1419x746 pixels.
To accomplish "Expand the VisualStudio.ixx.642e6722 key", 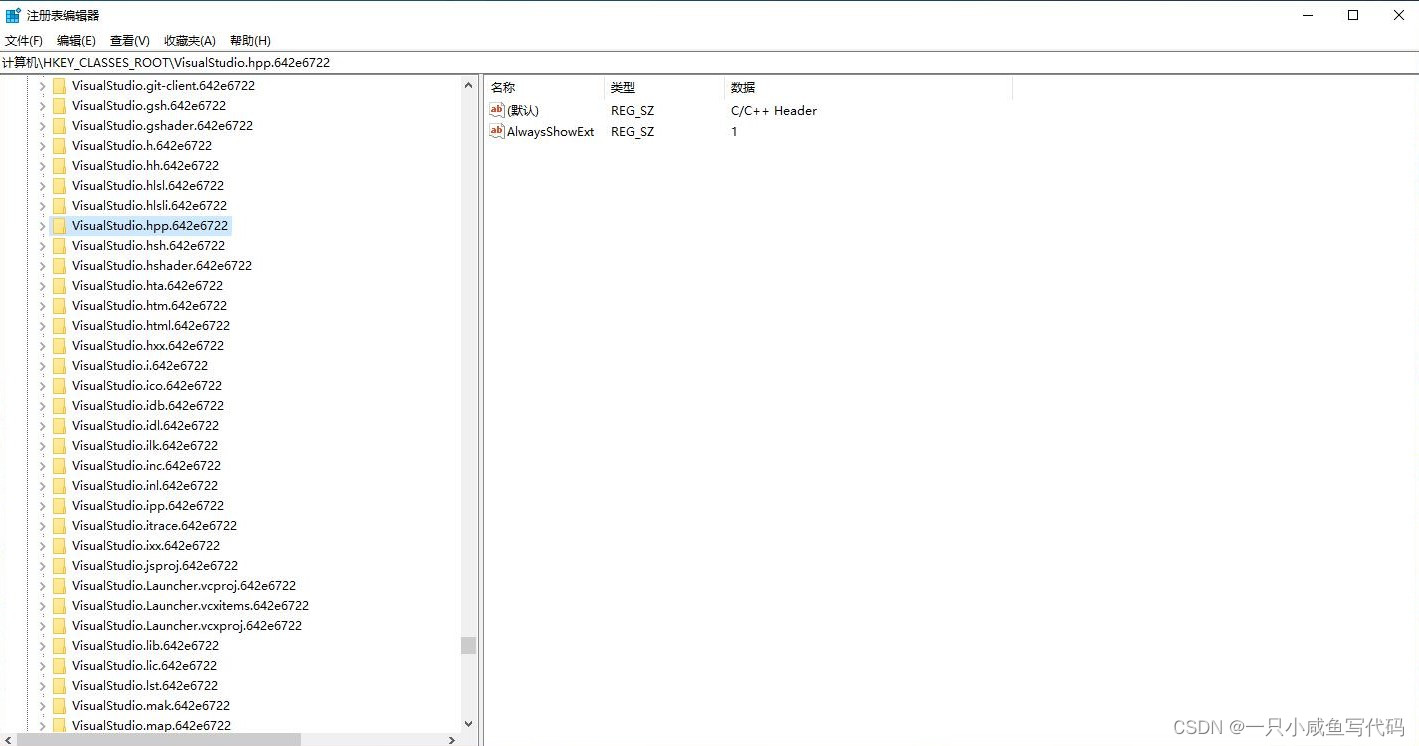I will pyautogui.click(x=42, y=546).
